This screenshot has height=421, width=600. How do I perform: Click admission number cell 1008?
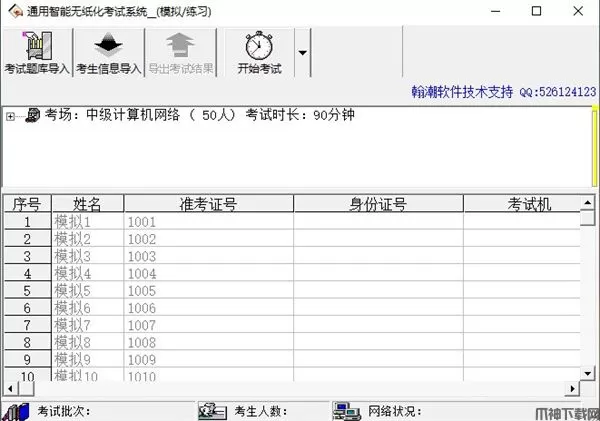[209, 342]
